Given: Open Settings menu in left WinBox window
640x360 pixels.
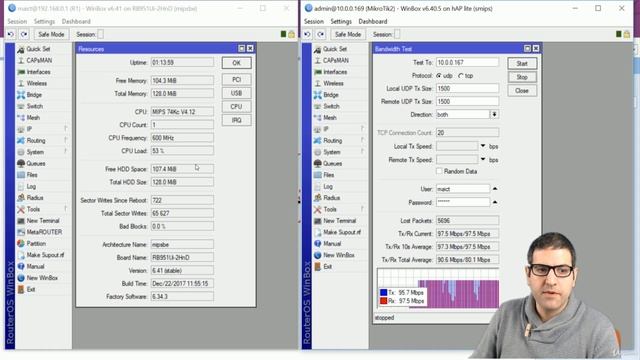Looking at the screenshot, I should (44, 21).
